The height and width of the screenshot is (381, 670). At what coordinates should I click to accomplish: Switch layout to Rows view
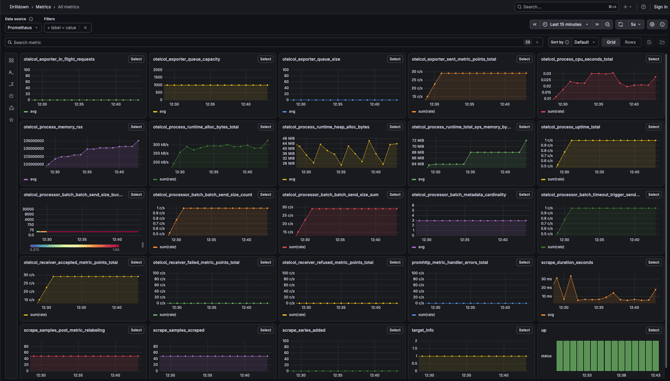tap(630, 42)
